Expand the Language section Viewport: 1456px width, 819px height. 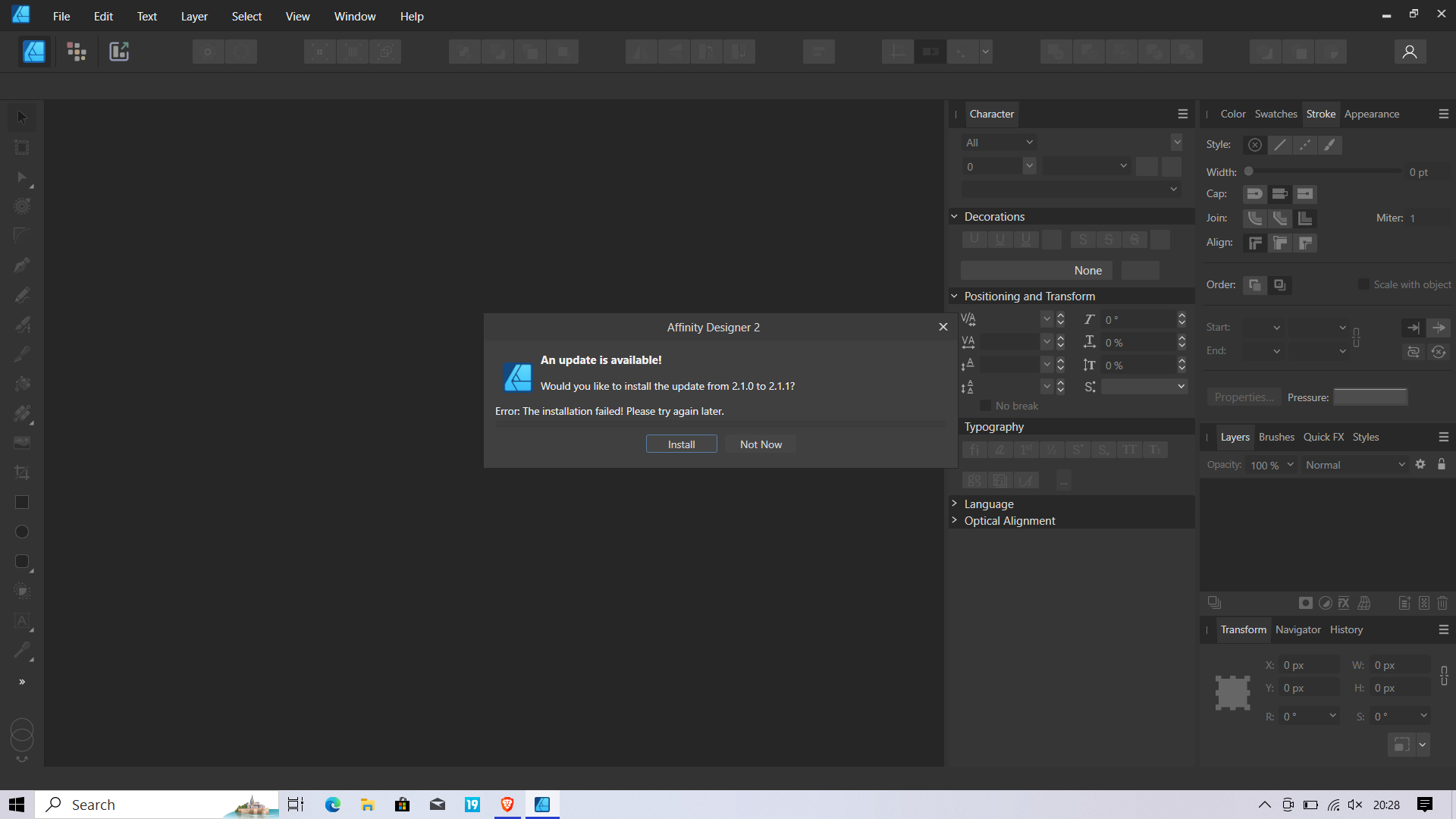click(x=955, y=504)
